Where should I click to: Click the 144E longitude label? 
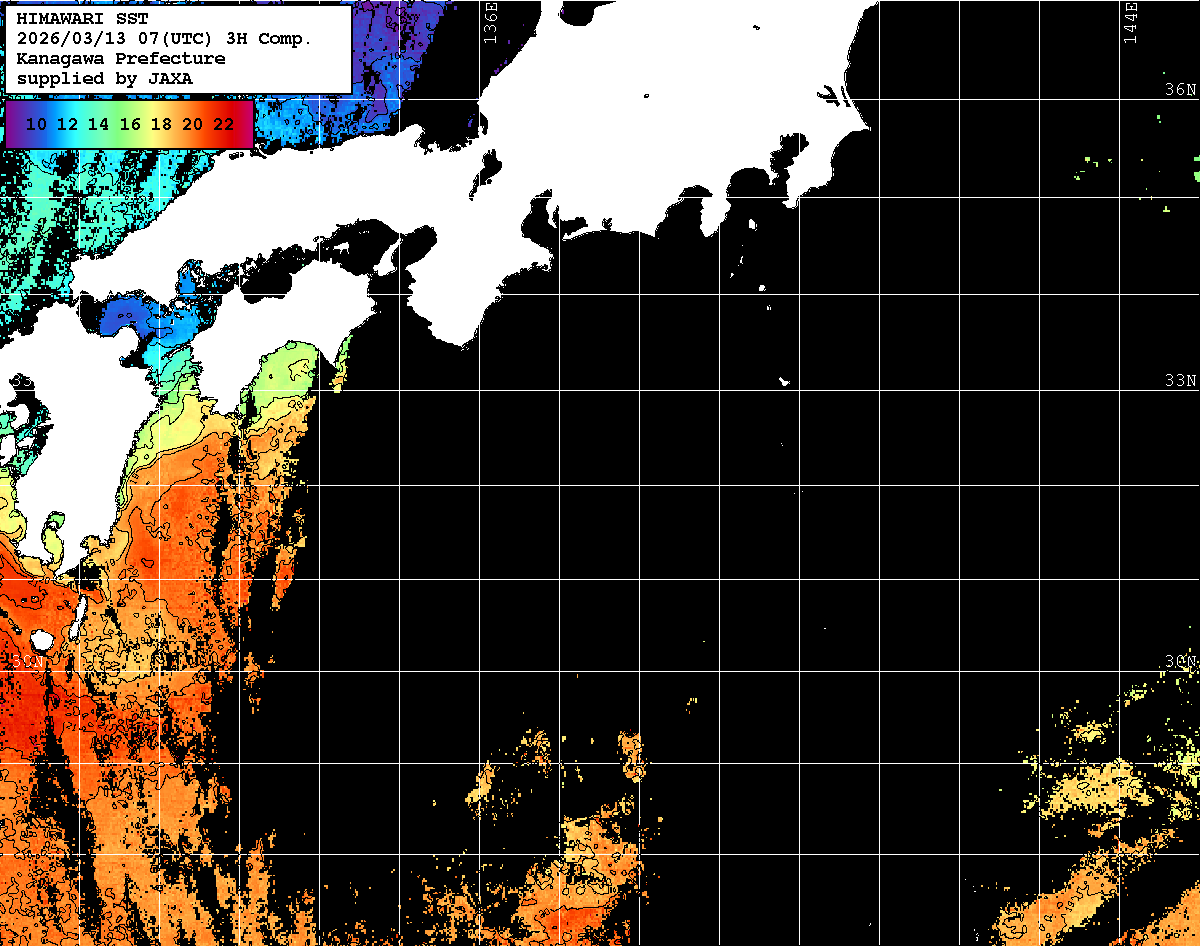pyautogui.click(x=1130, y=22)
